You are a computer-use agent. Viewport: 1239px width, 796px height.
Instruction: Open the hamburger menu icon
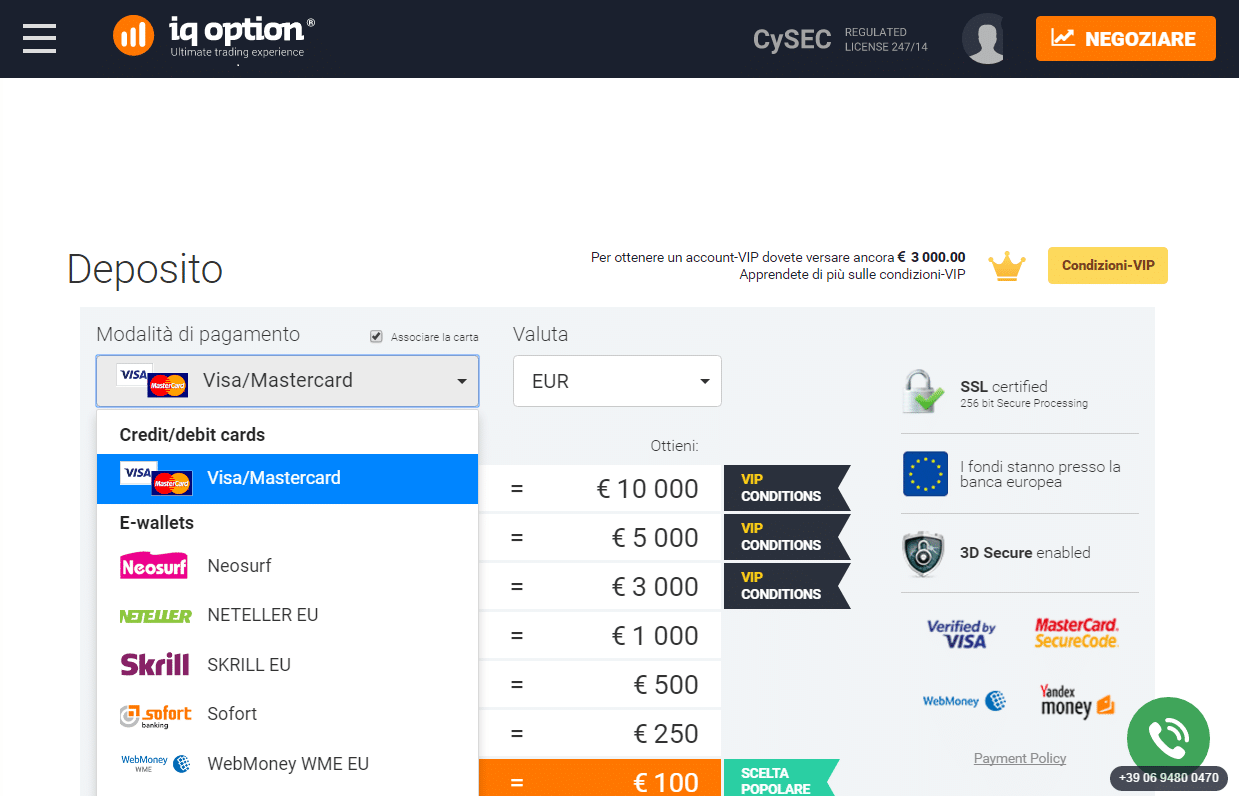(x=39, y=38)
